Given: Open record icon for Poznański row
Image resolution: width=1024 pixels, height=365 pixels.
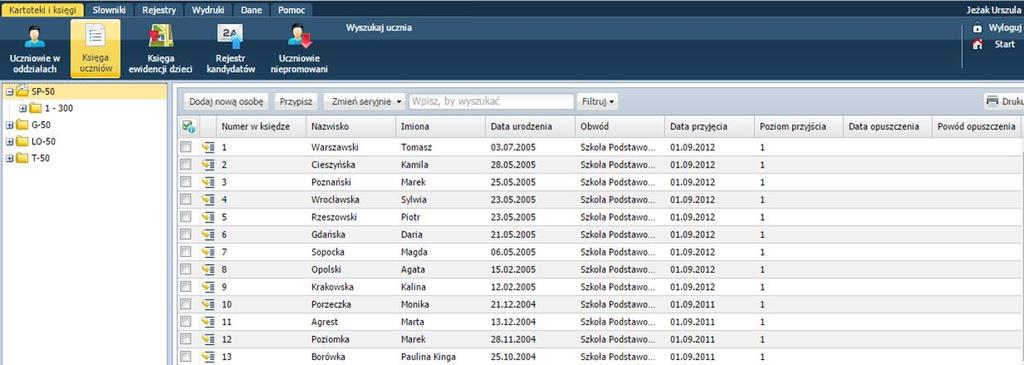Looking at the screenshot, I should tap(208, 182).
